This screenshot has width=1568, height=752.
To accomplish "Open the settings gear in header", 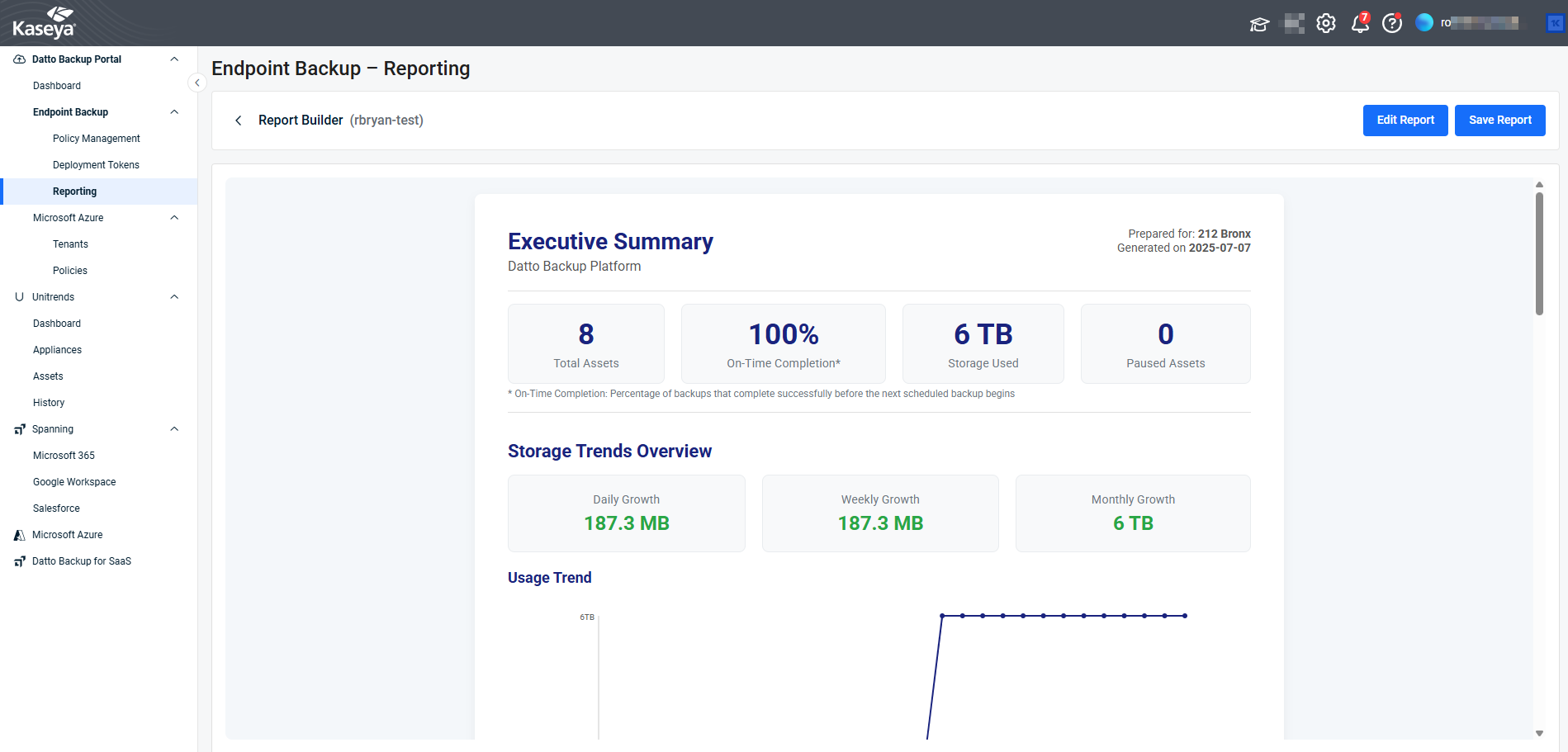I will (1326, 23).
